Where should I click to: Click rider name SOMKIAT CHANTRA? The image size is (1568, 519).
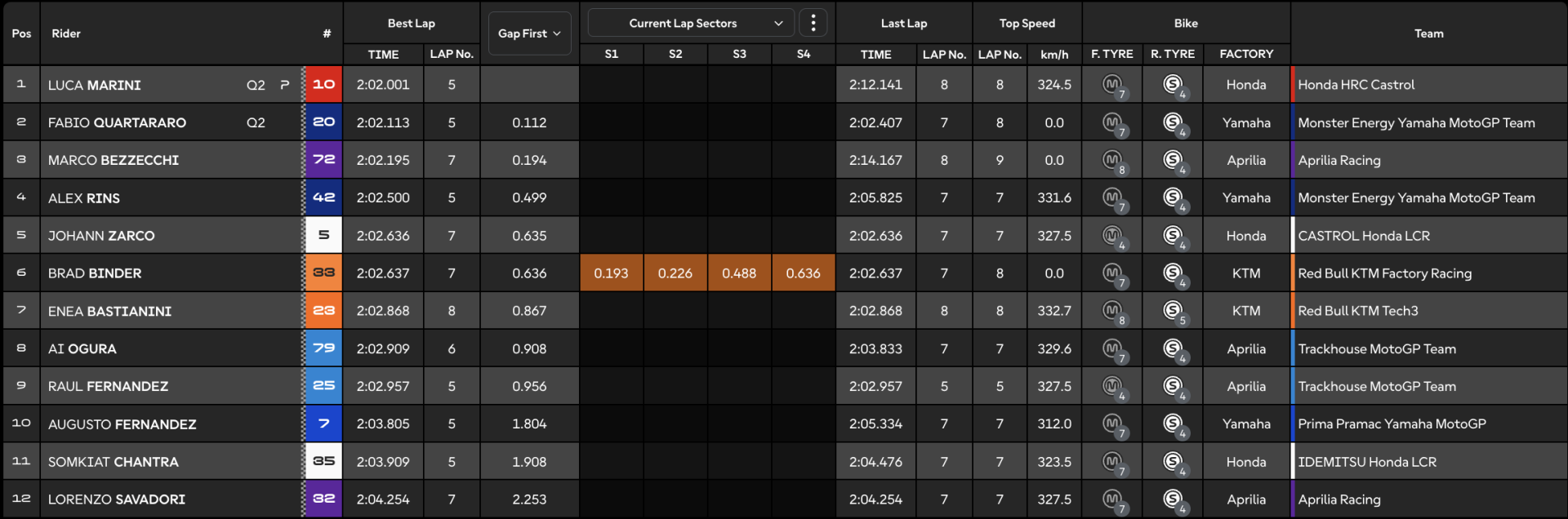[113, 462]
